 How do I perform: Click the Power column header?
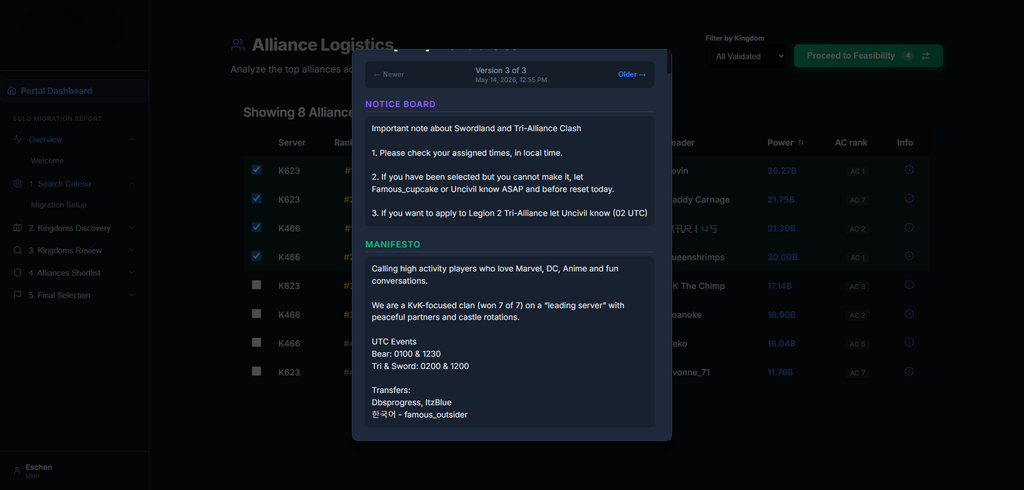(x=780, y=142)
